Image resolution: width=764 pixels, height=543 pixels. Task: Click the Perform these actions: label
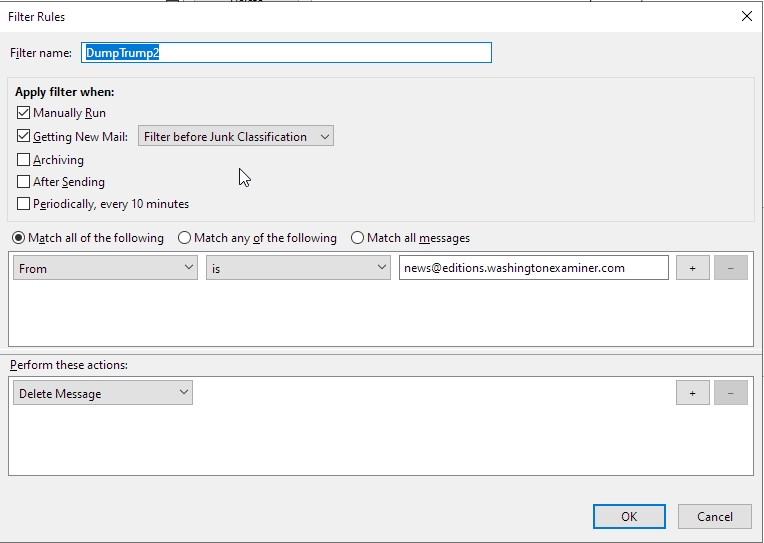tap(69, 365)
